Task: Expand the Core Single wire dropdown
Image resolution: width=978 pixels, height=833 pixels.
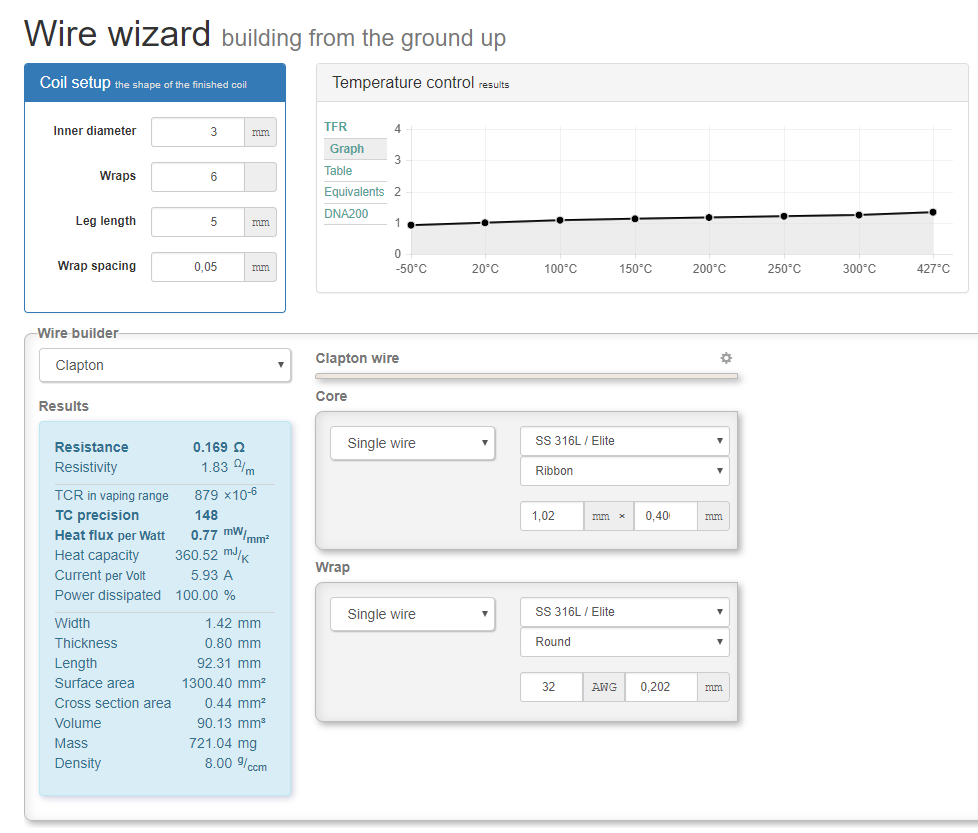Action: [412, 443]
